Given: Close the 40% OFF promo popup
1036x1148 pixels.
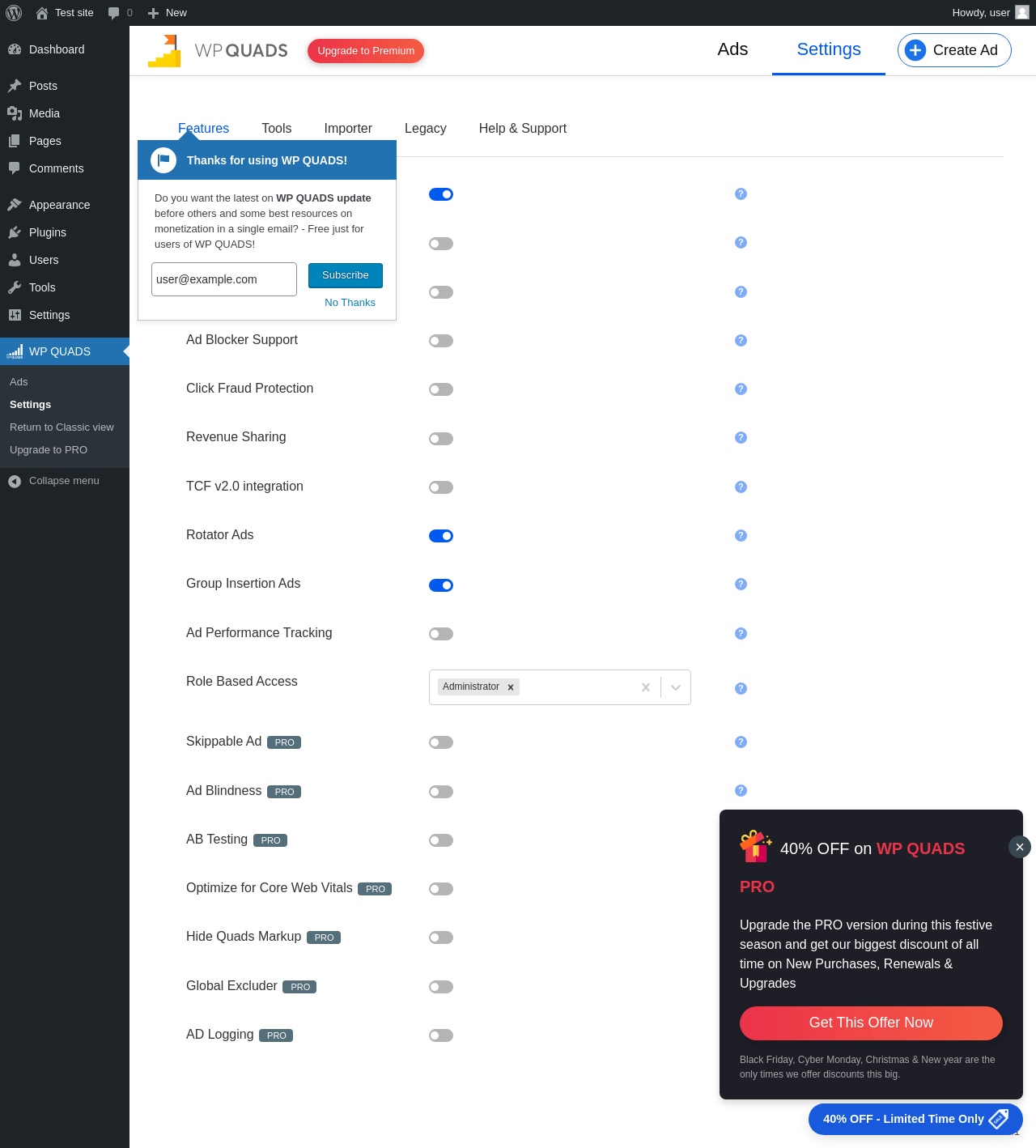Looking at the screenshot, I should tap(1020, 847).
